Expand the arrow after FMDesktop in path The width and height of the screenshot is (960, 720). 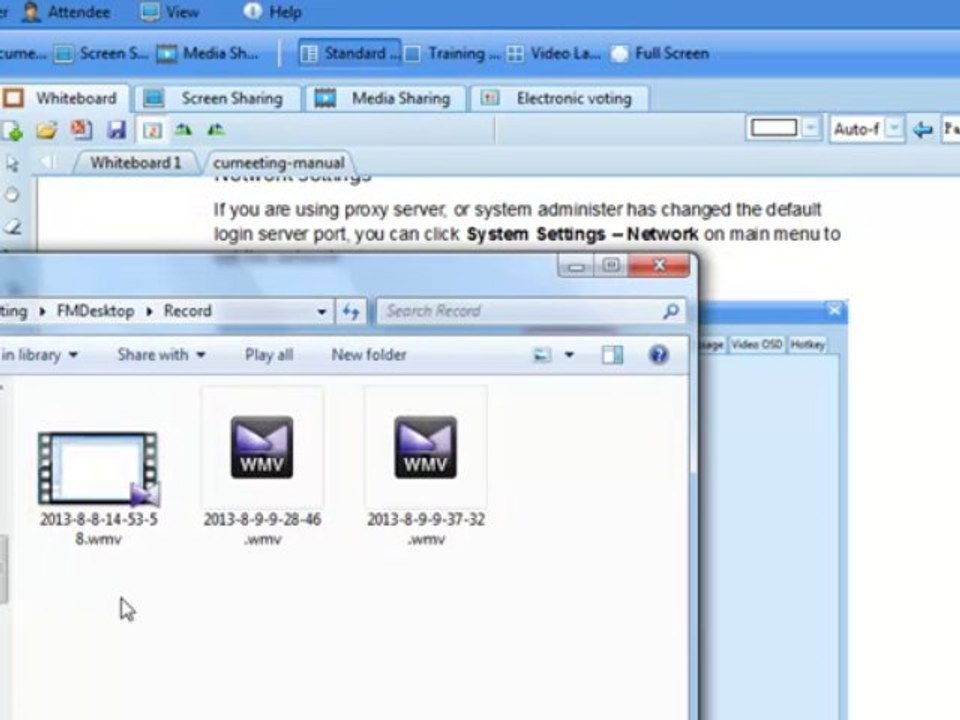(149, 312)
